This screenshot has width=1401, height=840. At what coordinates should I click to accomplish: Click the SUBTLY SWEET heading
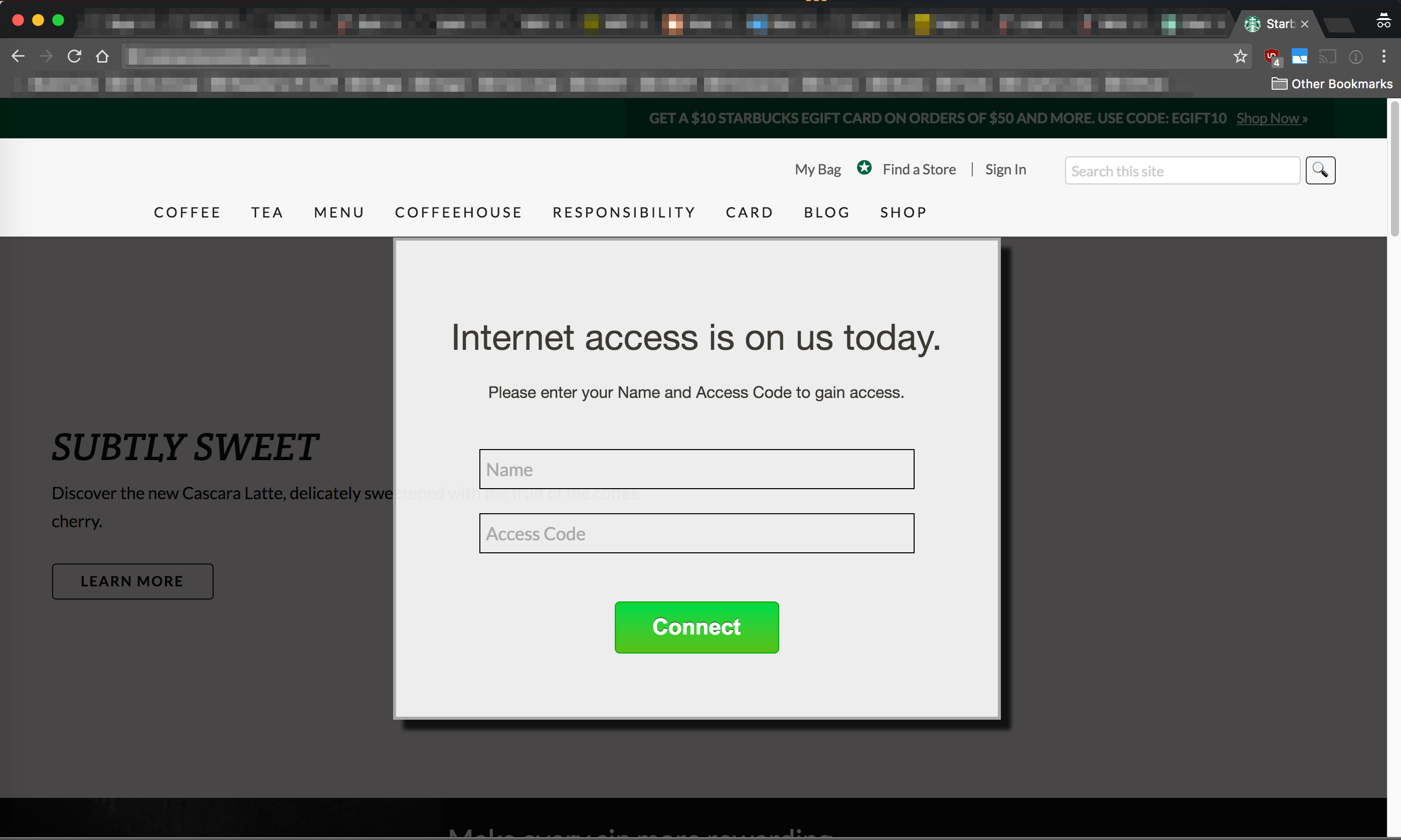pos(185,447)
